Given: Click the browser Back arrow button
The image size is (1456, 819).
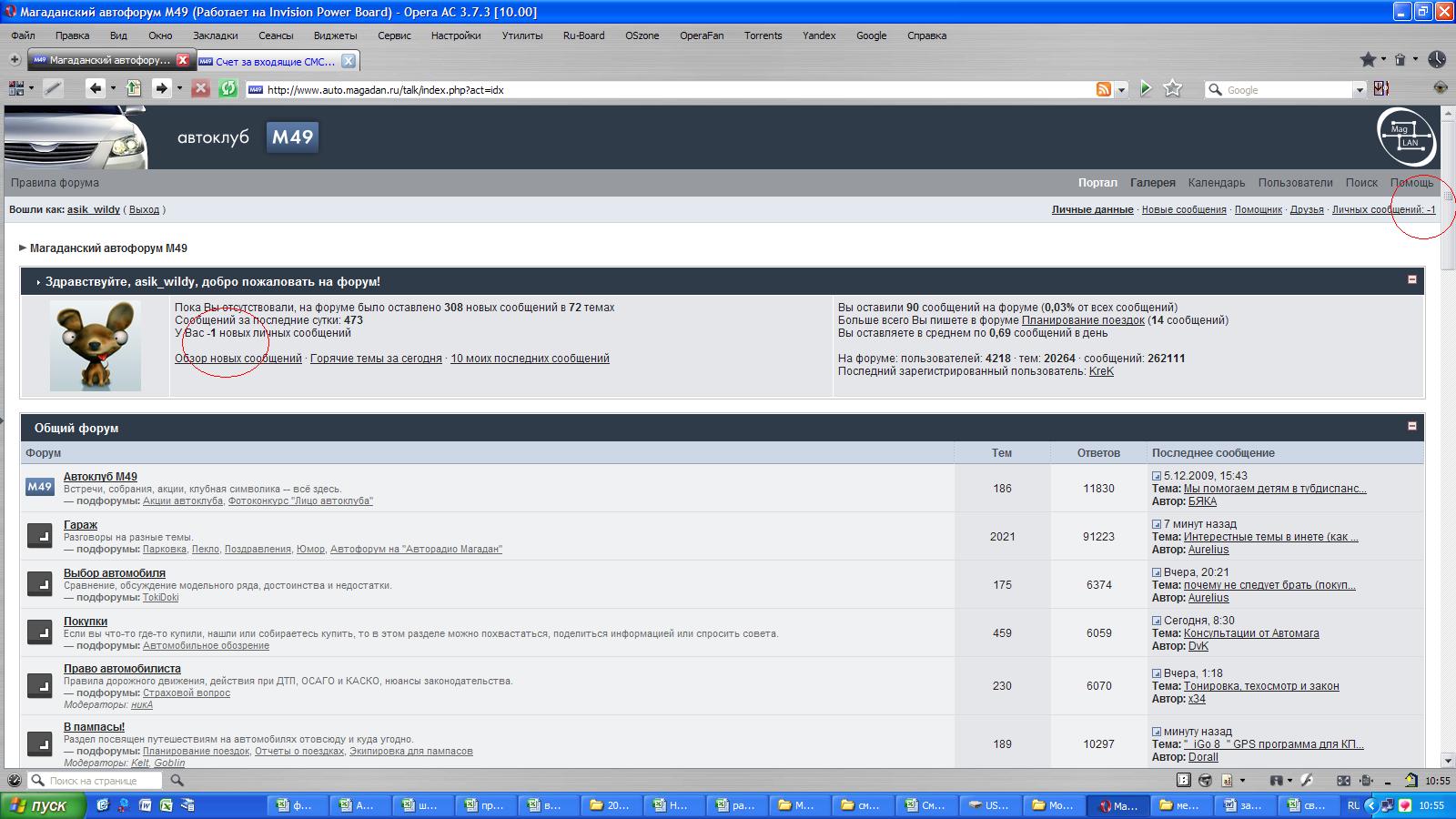Looking at the screenshot, I should 95,88.
